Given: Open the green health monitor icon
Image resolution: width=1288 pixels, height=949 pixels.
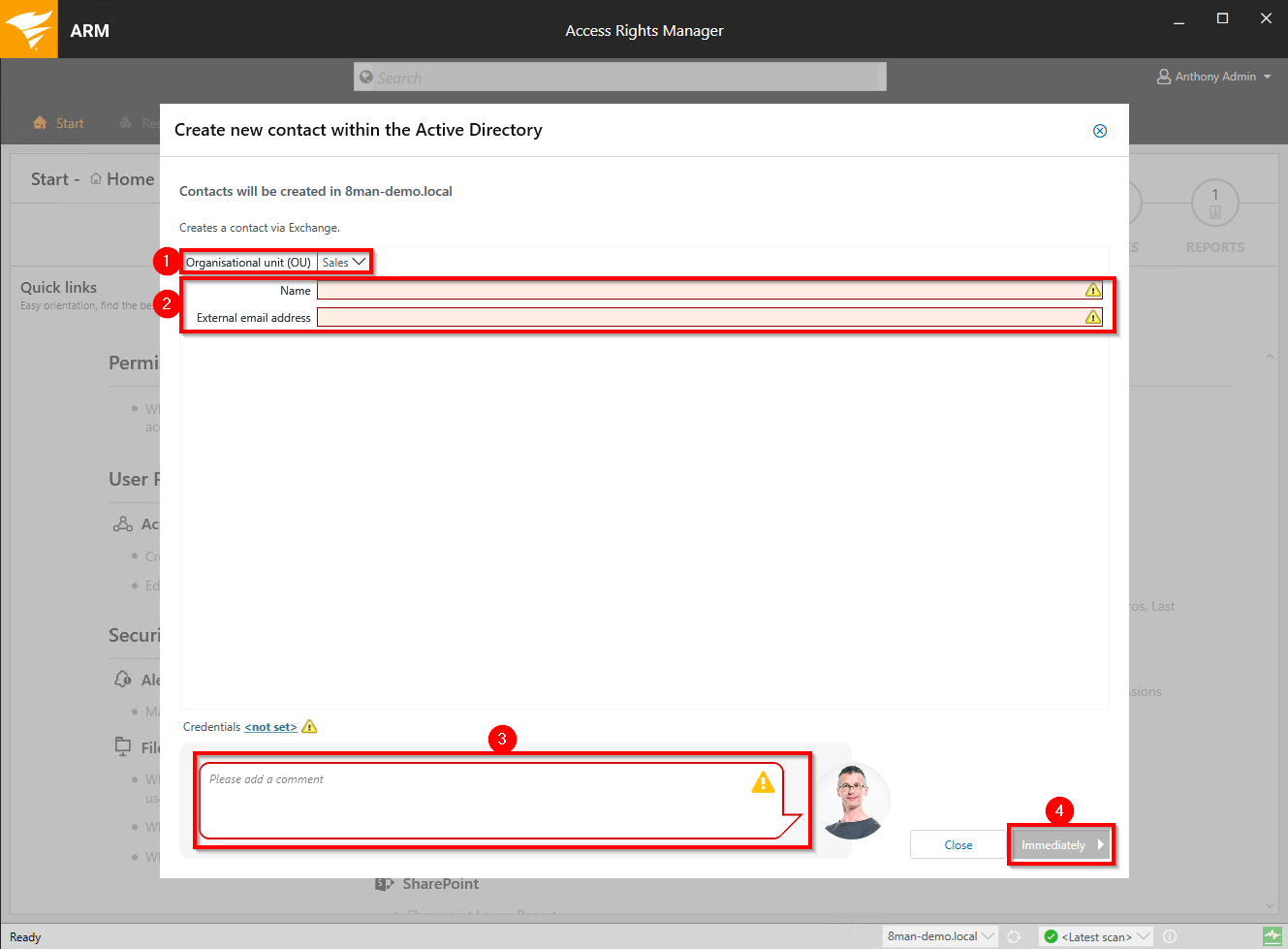Looking at the screenshot, I should click(1272, 936).
